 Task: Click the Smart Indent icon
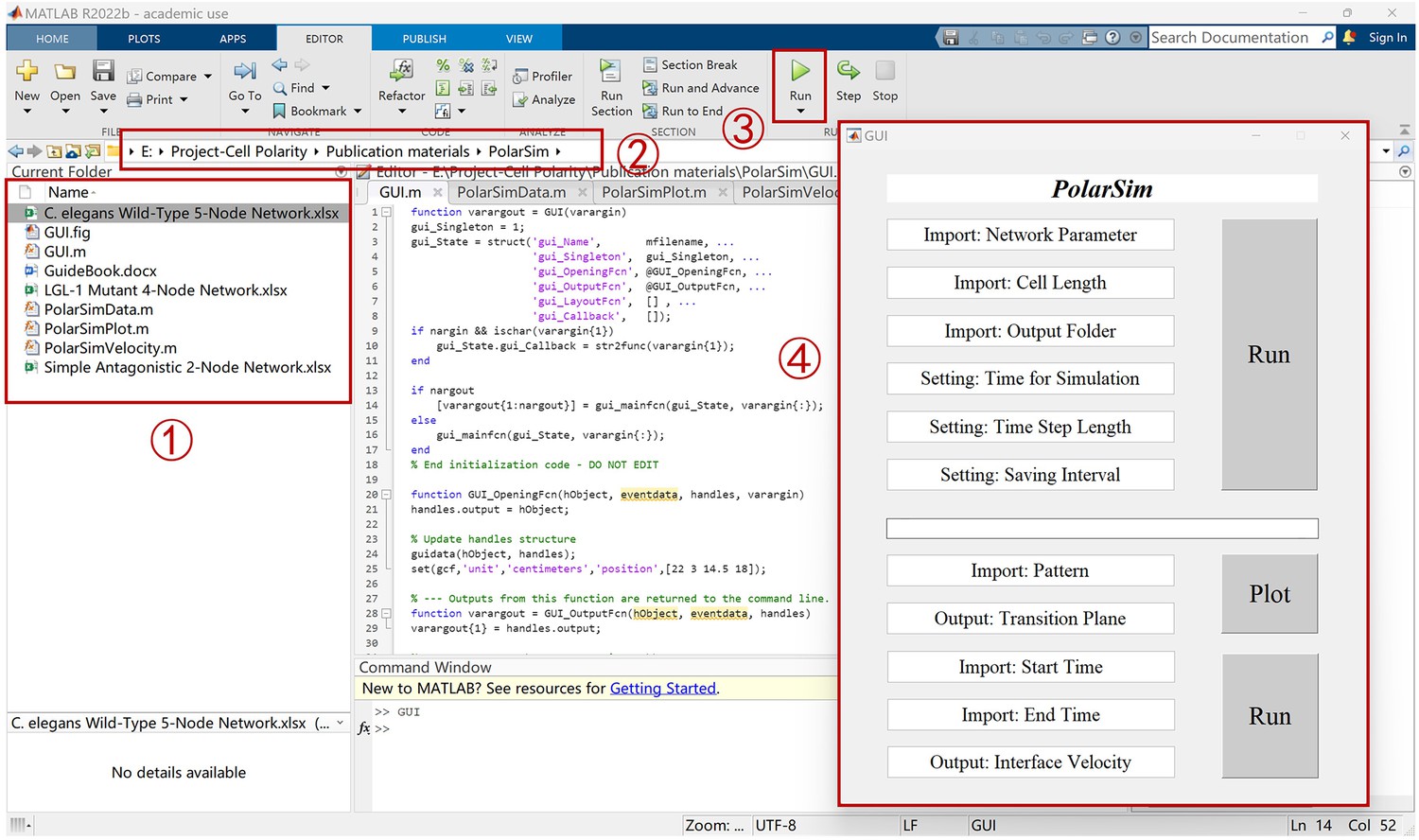[443, 88]
